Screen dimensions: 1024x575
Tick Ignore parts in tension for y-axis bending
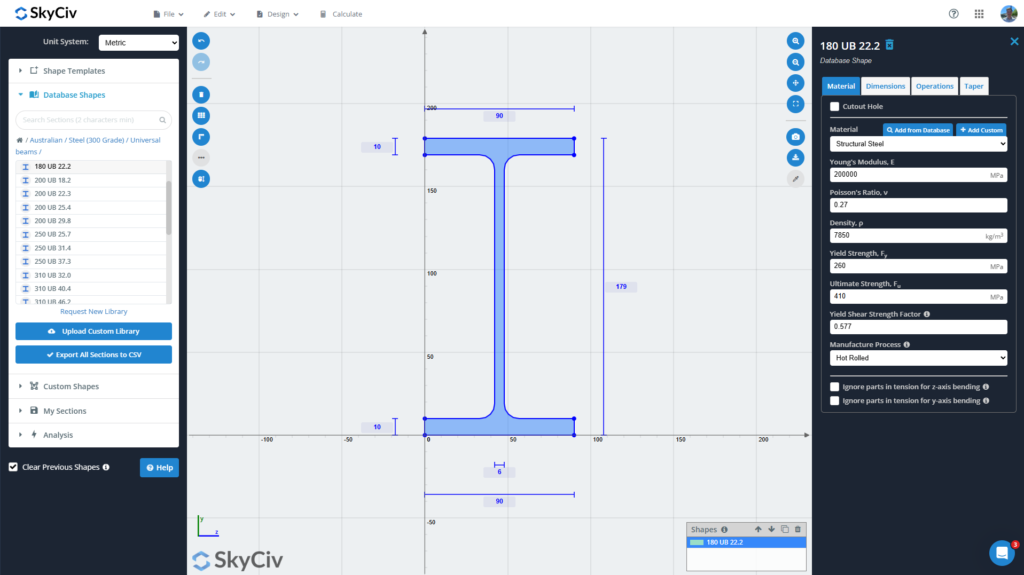coord(835,401)
